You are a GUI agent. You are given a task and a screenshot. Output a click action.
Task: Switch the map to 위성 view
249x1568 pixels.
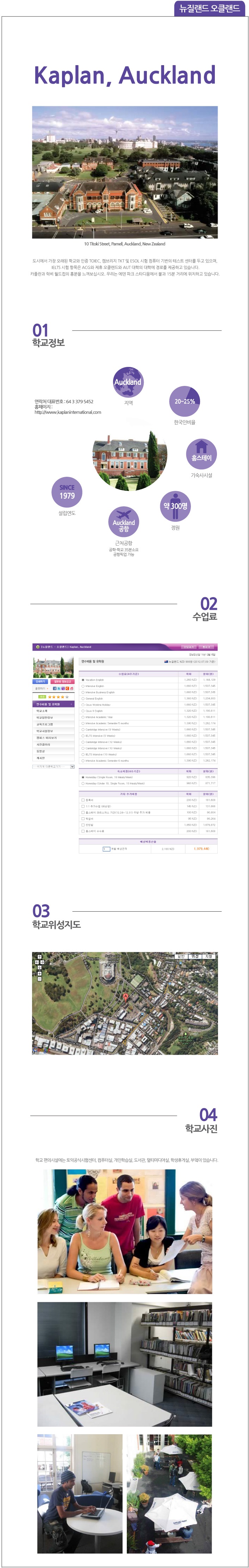pos(195,956)
